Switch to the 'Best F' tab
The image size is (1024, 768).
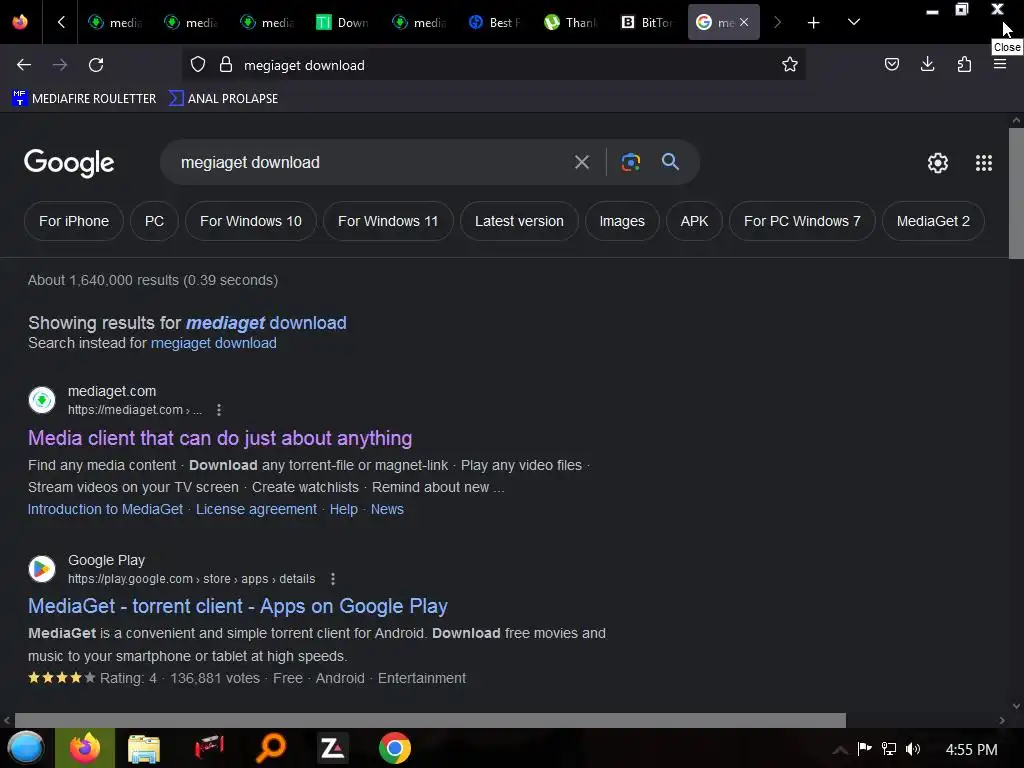494,22
